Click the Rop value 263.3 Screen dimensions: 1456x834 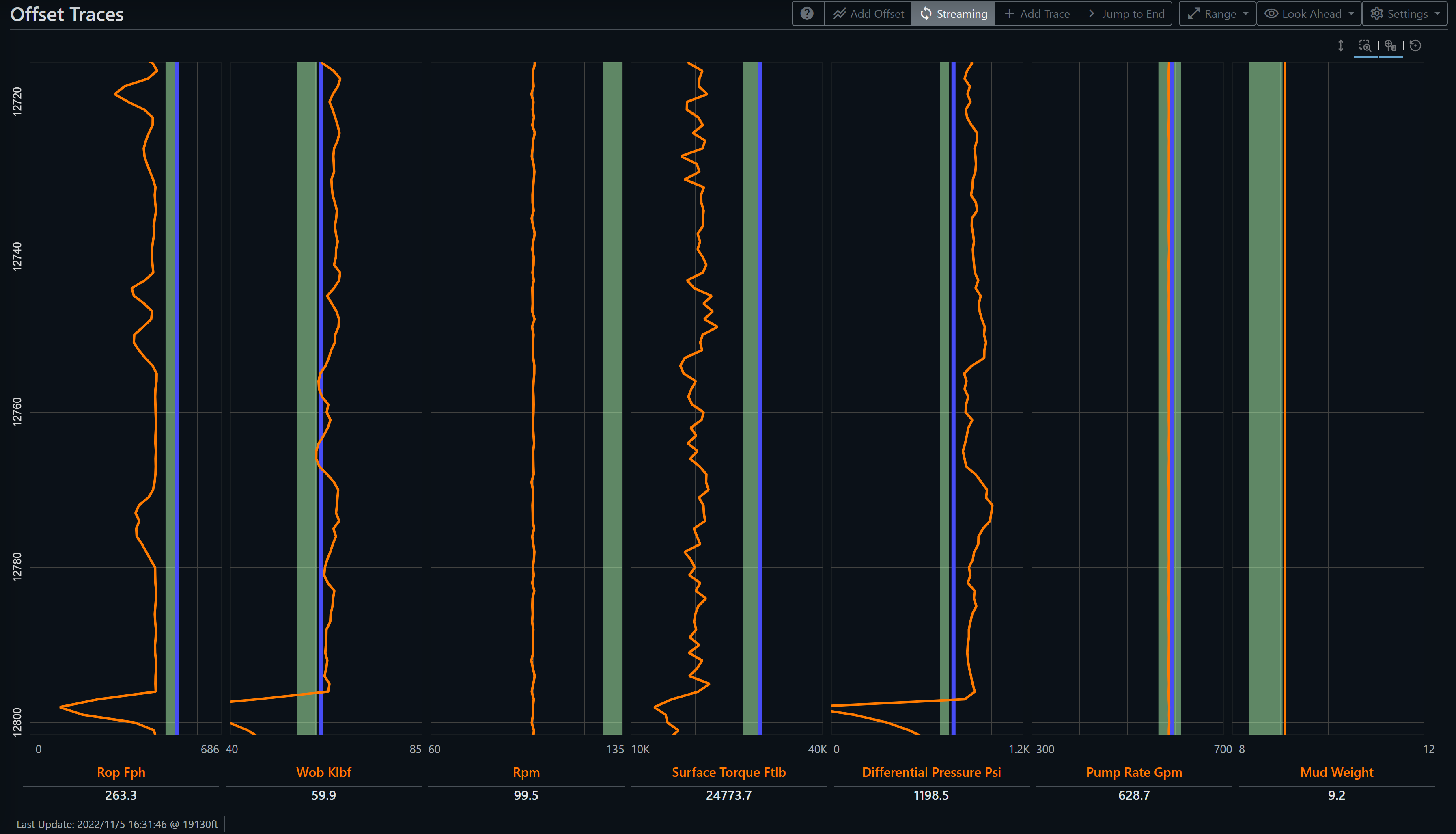coord(121,795)
